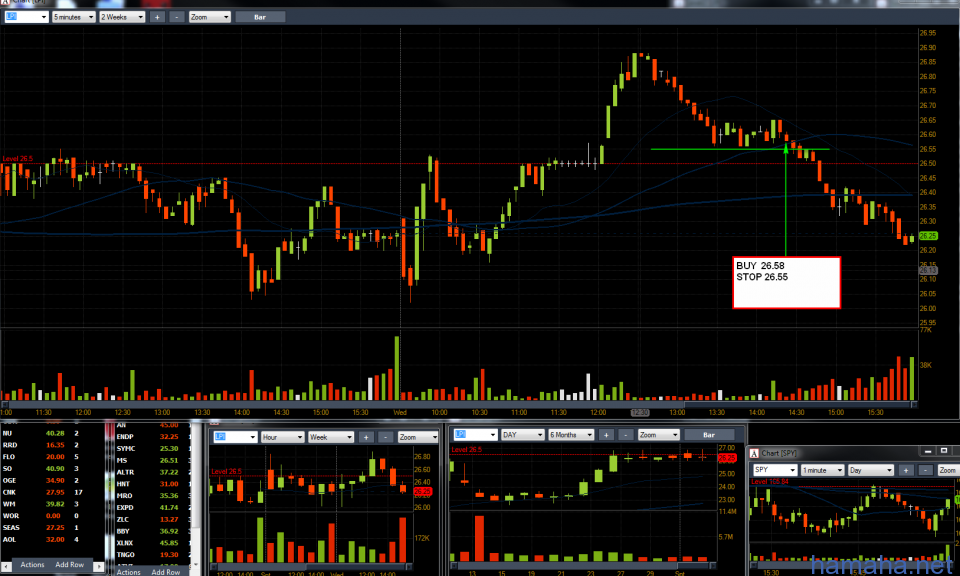Screen dimensions: 960x576
Task: Select the ALTR row in the watchlist
Action: [154, 472]
